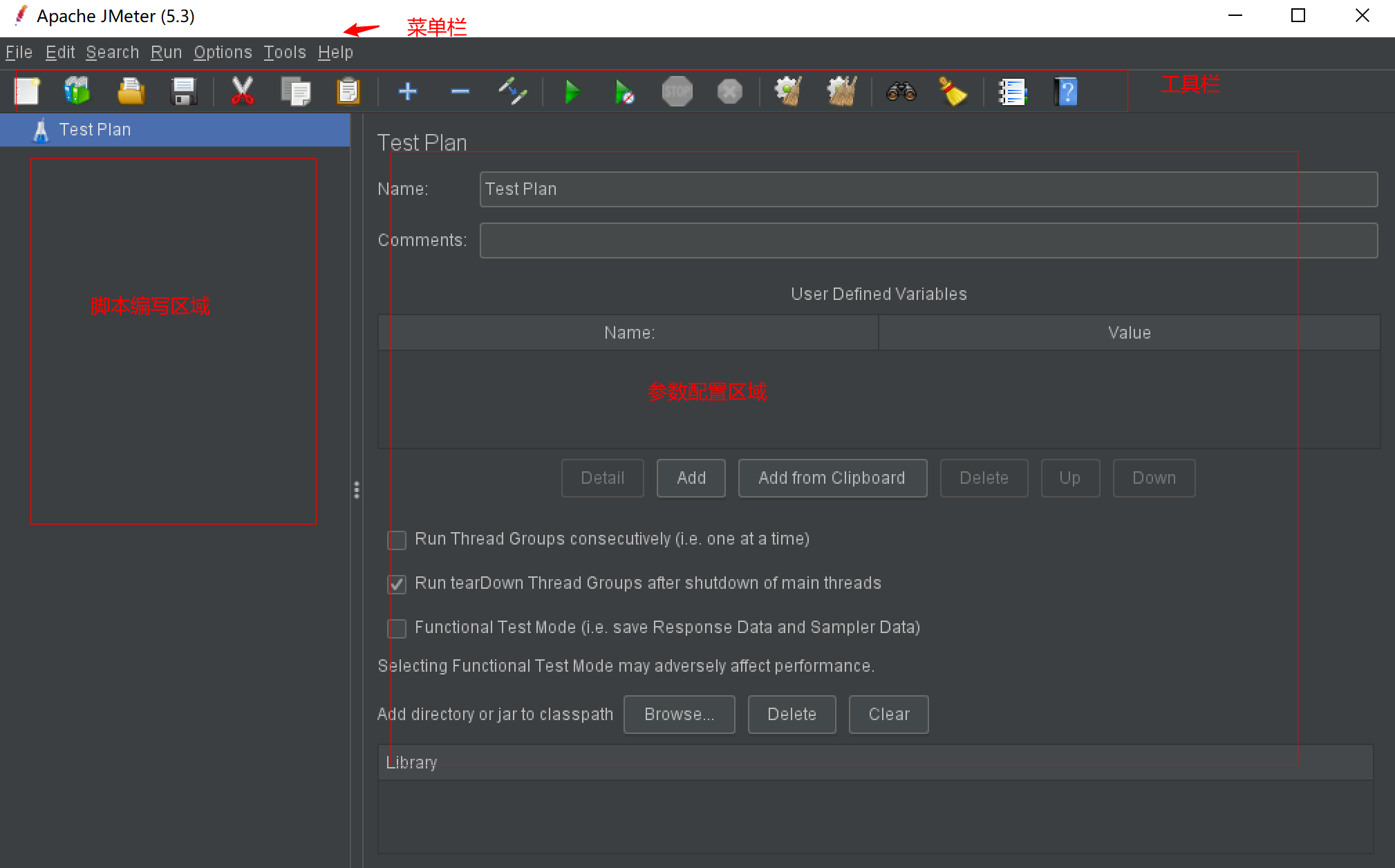Enable Functional Test Mode
This screenshot has width=1395, height=868.
point(397,628)
